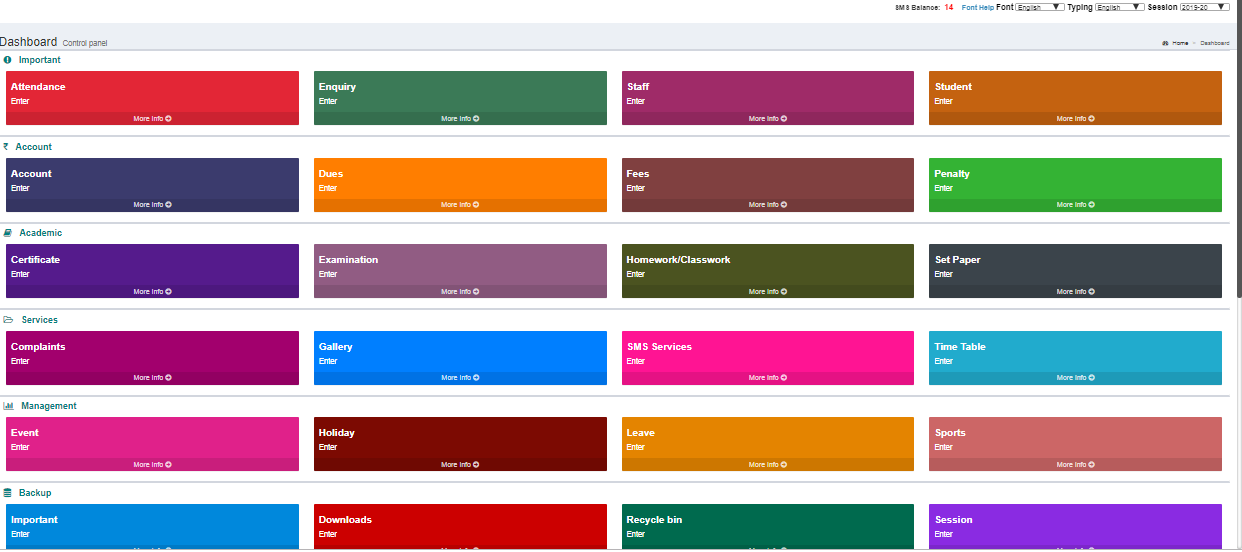1242x552 pixels.
Task: Click the chart icon beside Management heading
Action: [8, 406]
